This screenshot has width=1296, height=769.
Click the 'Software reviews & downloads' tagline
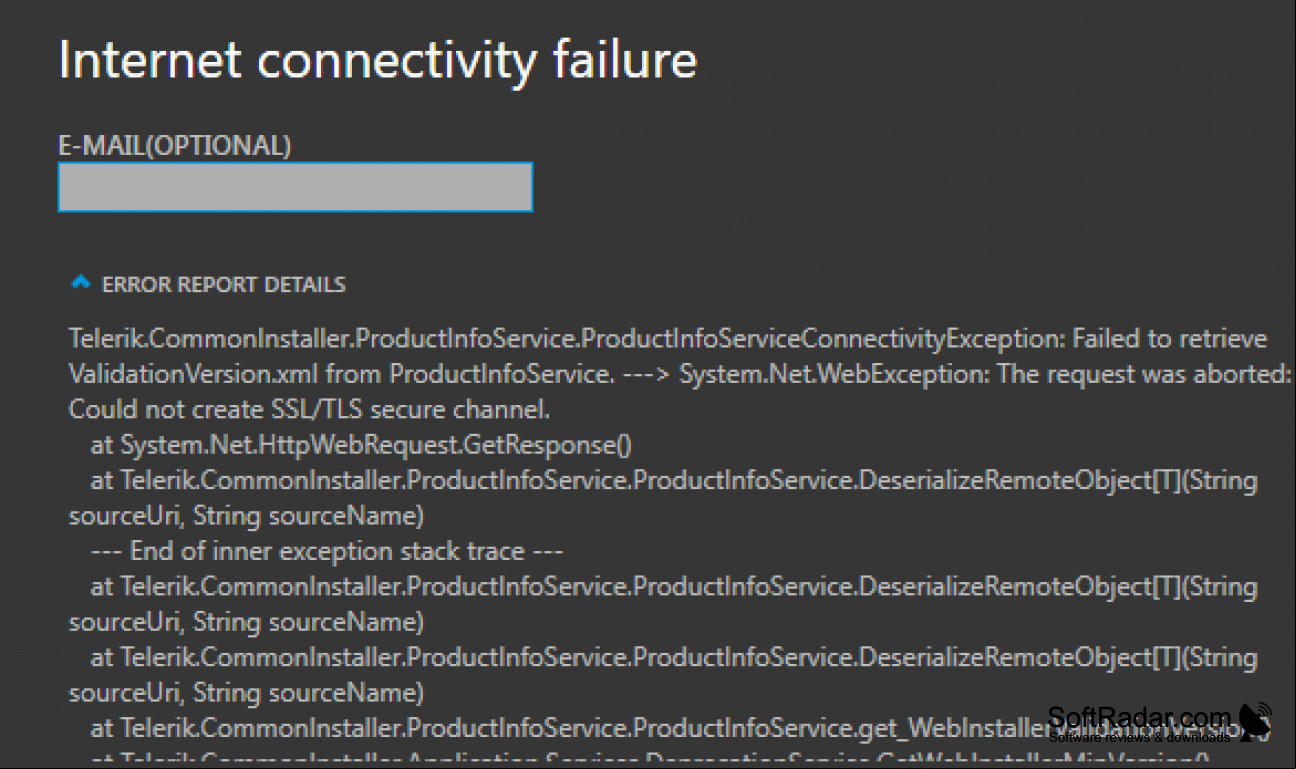(x=1139, y=737)
